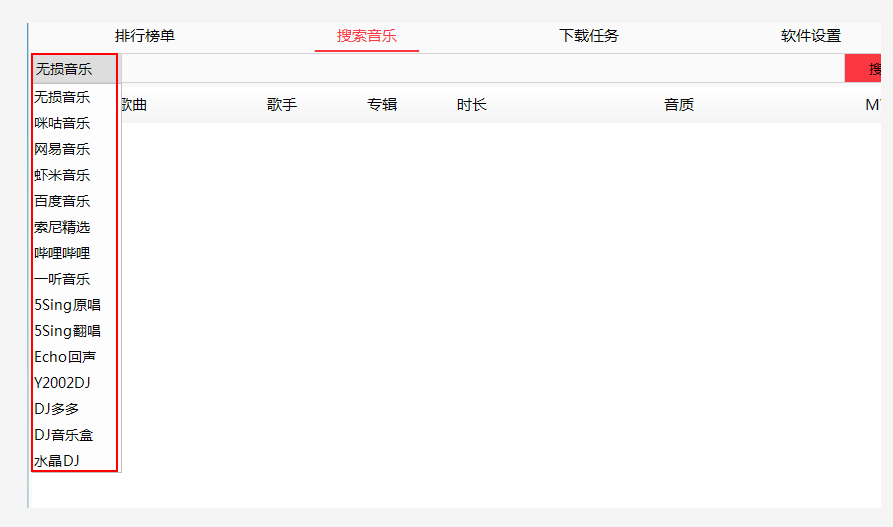Choose 5Sing翻唱 from the source list
This screenshot has height=527, width=893.
[x=67, y=331]
